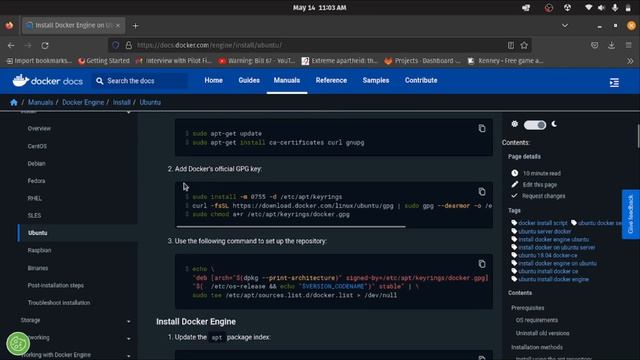Open the Give feedback side button

[x=631, y=214]
